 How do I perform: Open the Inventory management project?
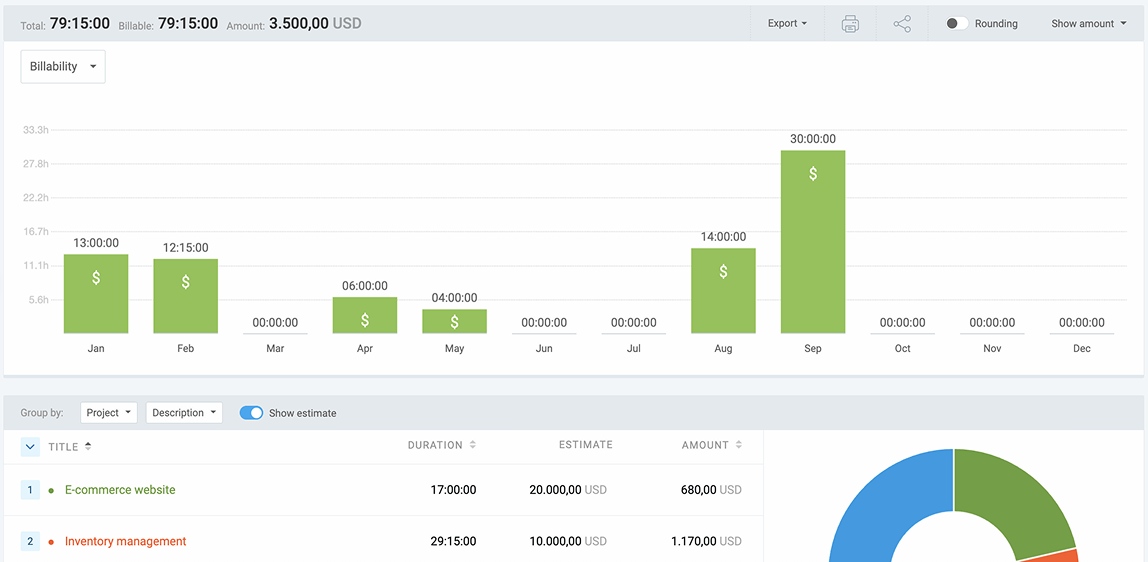coord(126,541)
